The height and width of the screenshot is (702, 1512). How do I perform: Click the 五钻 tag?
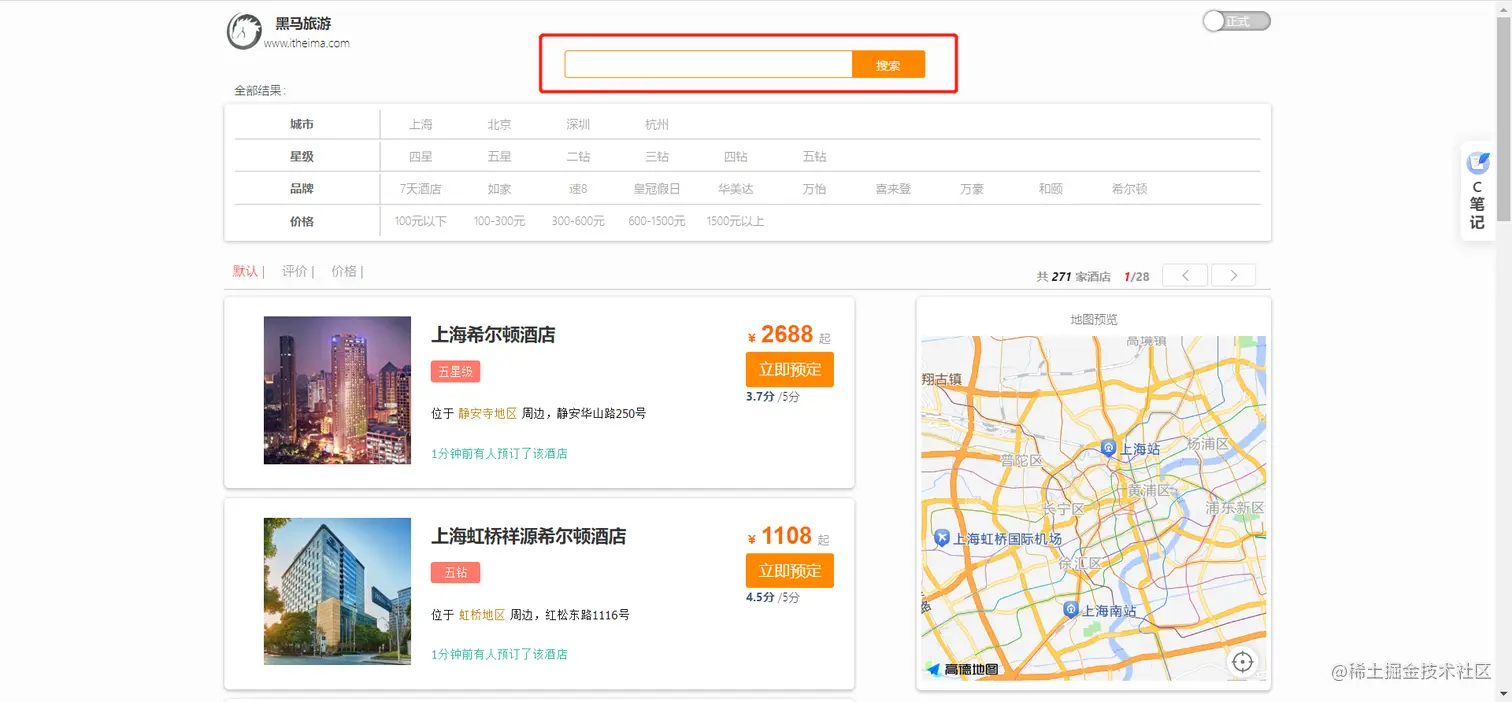point(456,572)
